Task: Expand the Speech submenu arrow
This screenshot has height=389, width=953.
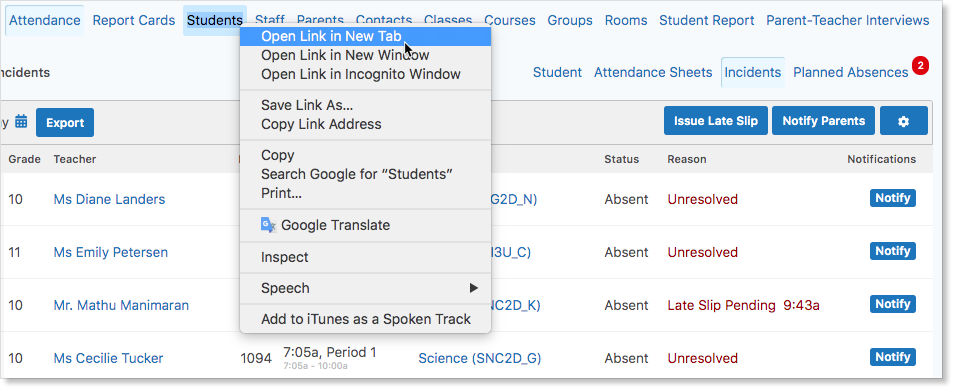Action: (x=473, y=288)
